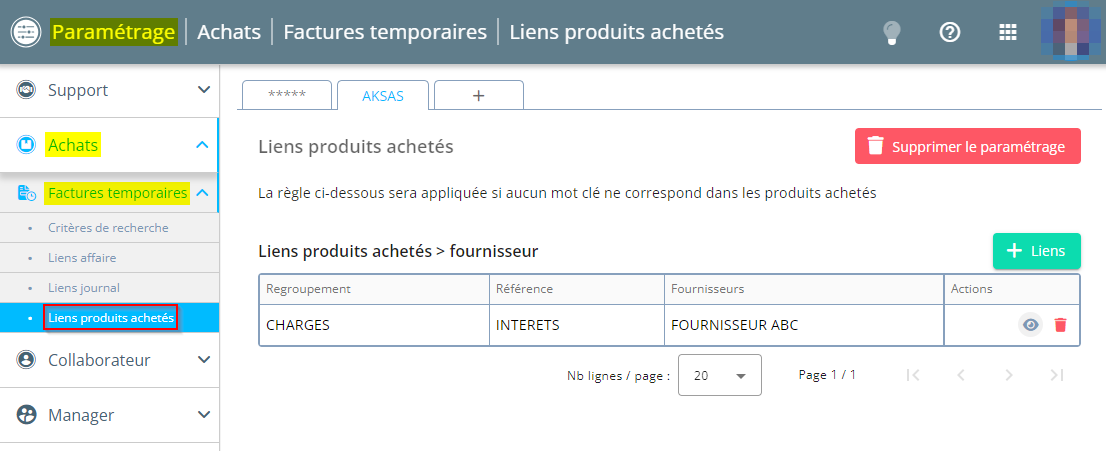The width and height of the screenshot is (1106, 451).
Task: Expand the Manager menu chevron
Action: click(204, 414)
